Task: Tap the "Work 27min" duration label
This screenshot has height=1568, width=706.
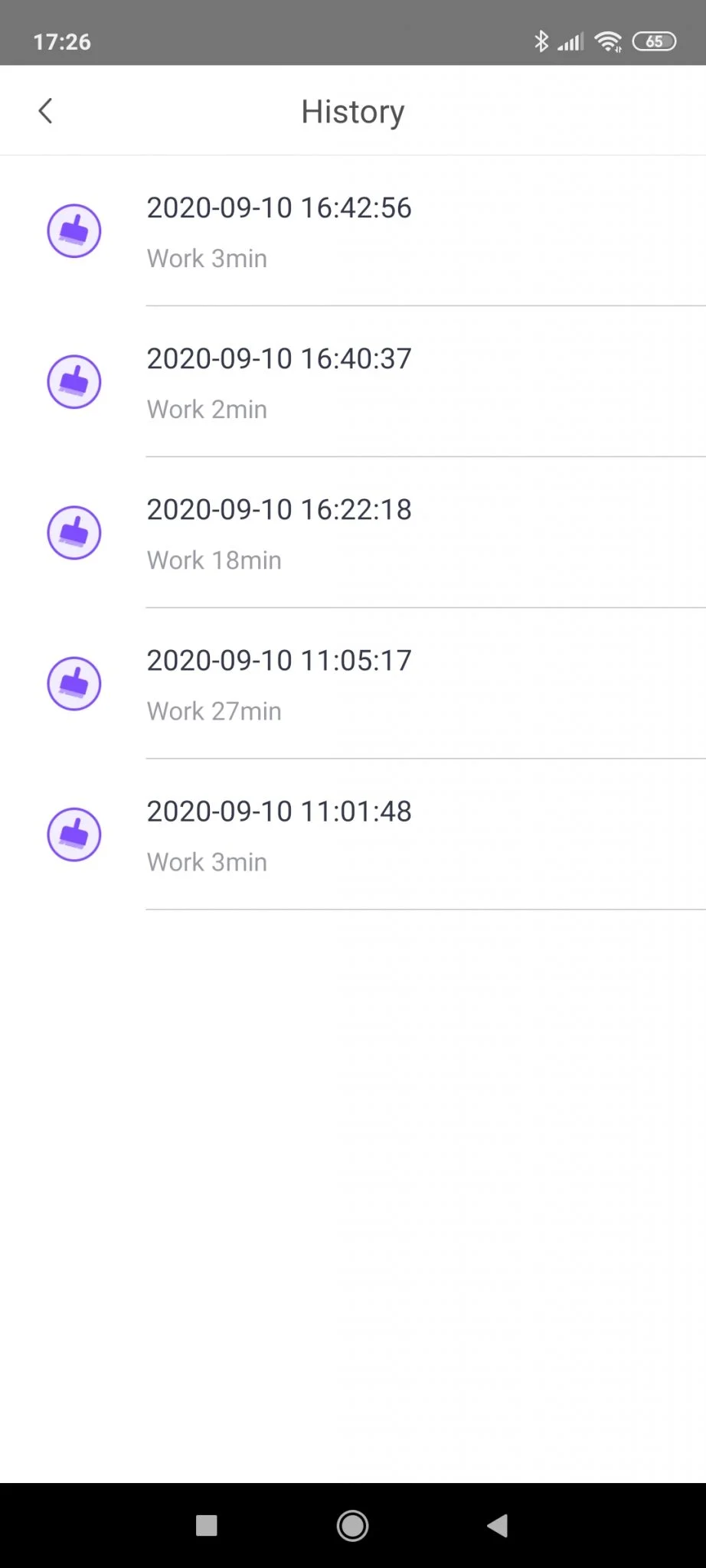Action: [214, 711]
